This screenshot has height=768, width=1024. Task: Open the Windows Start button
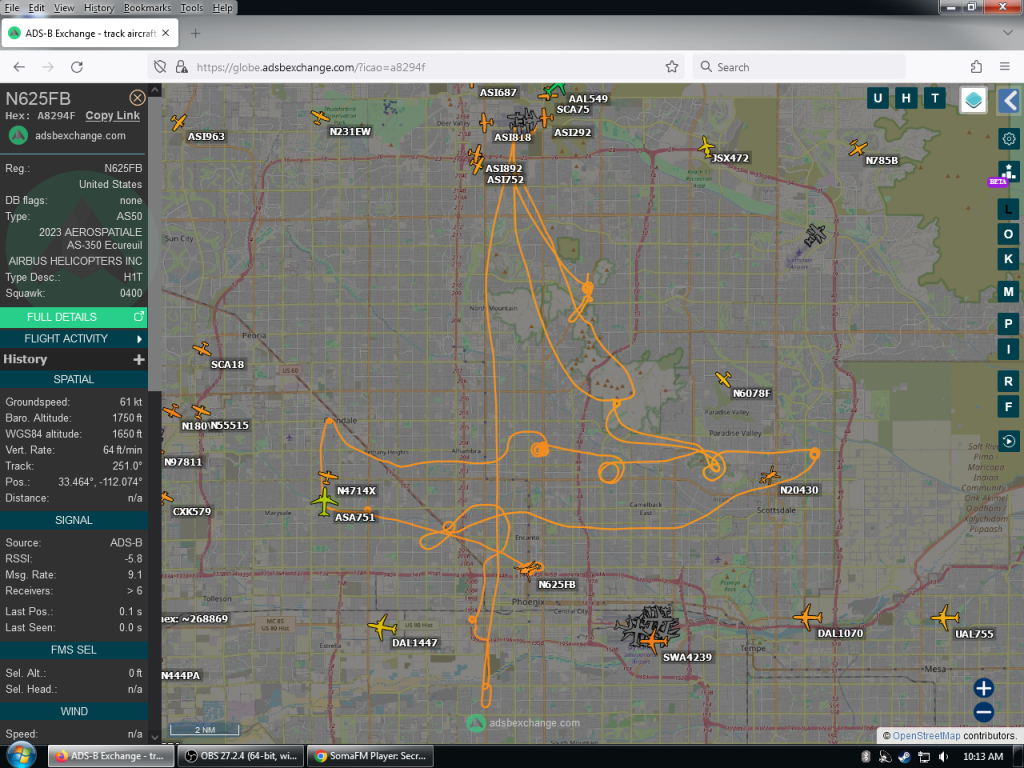pos(22,756)
